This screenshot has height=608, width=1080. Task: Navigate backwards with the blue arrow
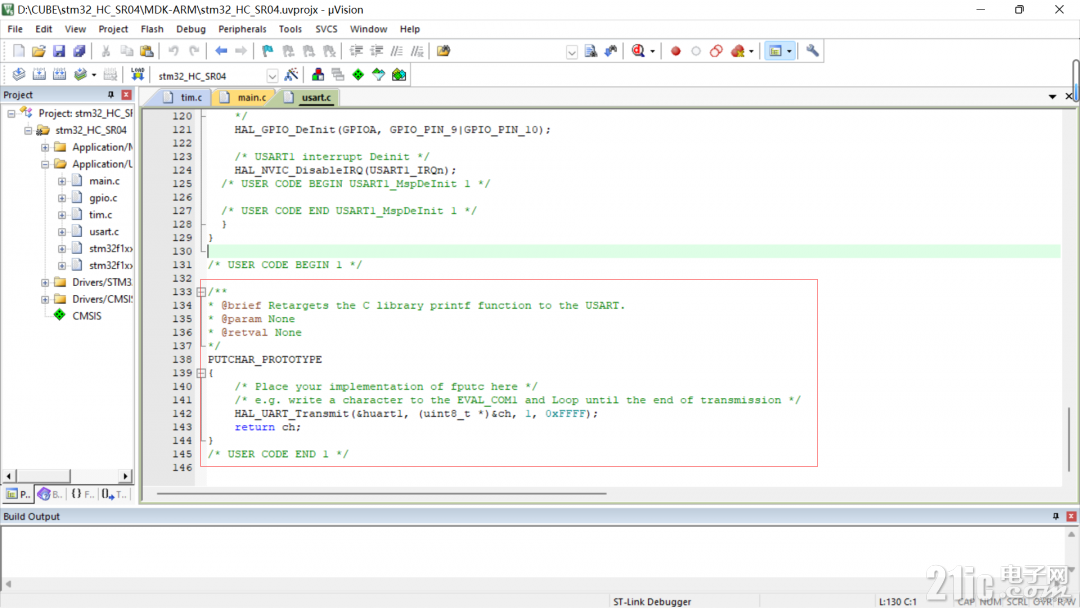tap(221, 51)
